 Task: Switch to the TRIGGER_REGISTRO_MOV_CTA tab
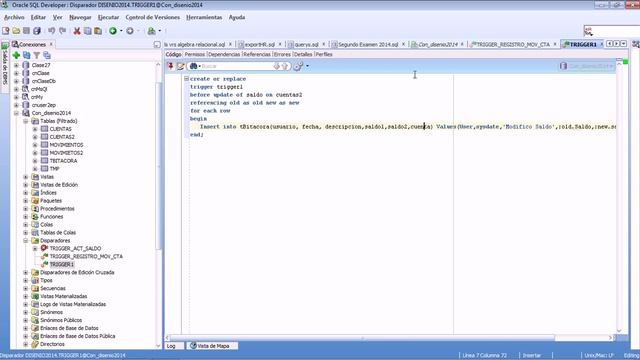513,44
